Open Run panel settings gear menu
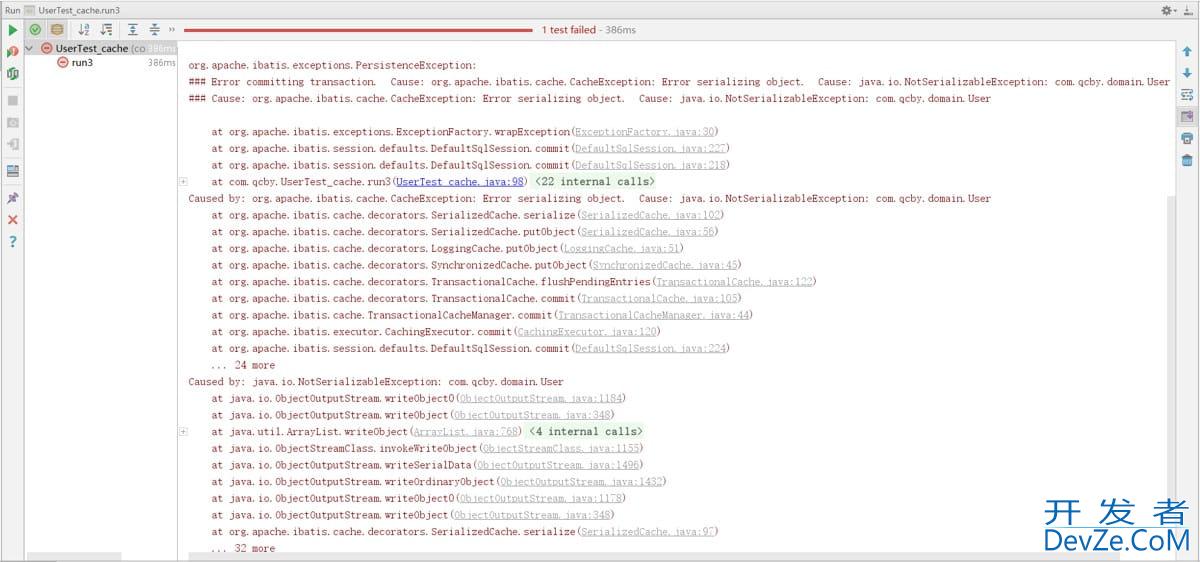This screenshot has height=562, width=1200. click(x=1168, y=9)
